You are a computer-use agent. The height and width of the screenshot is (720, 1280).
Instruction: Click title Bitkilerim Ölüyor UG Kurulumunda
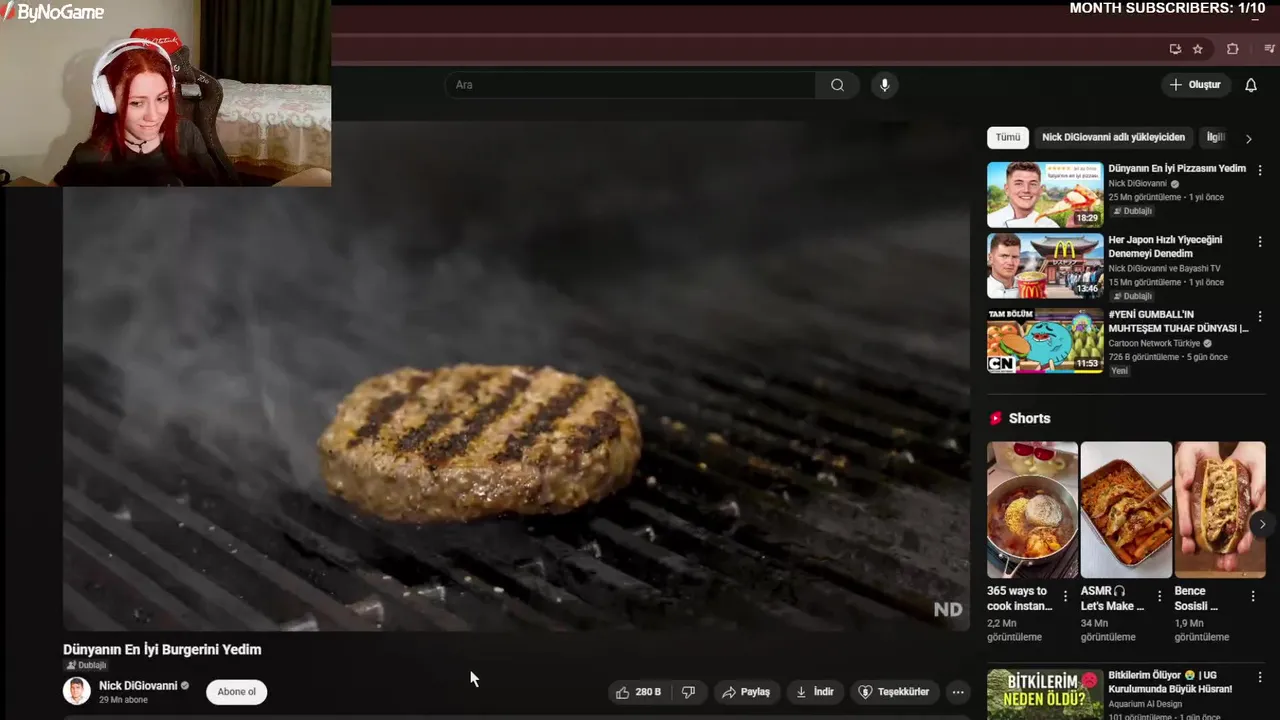1170,682
